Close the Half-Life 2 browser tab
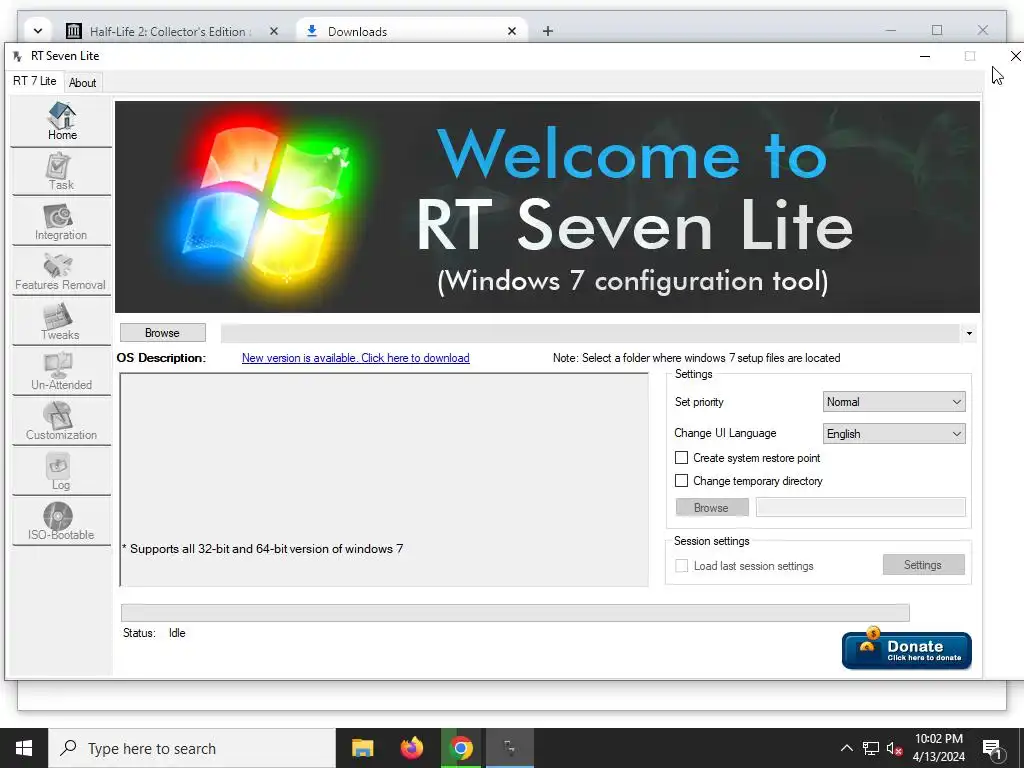 point(274,31)
